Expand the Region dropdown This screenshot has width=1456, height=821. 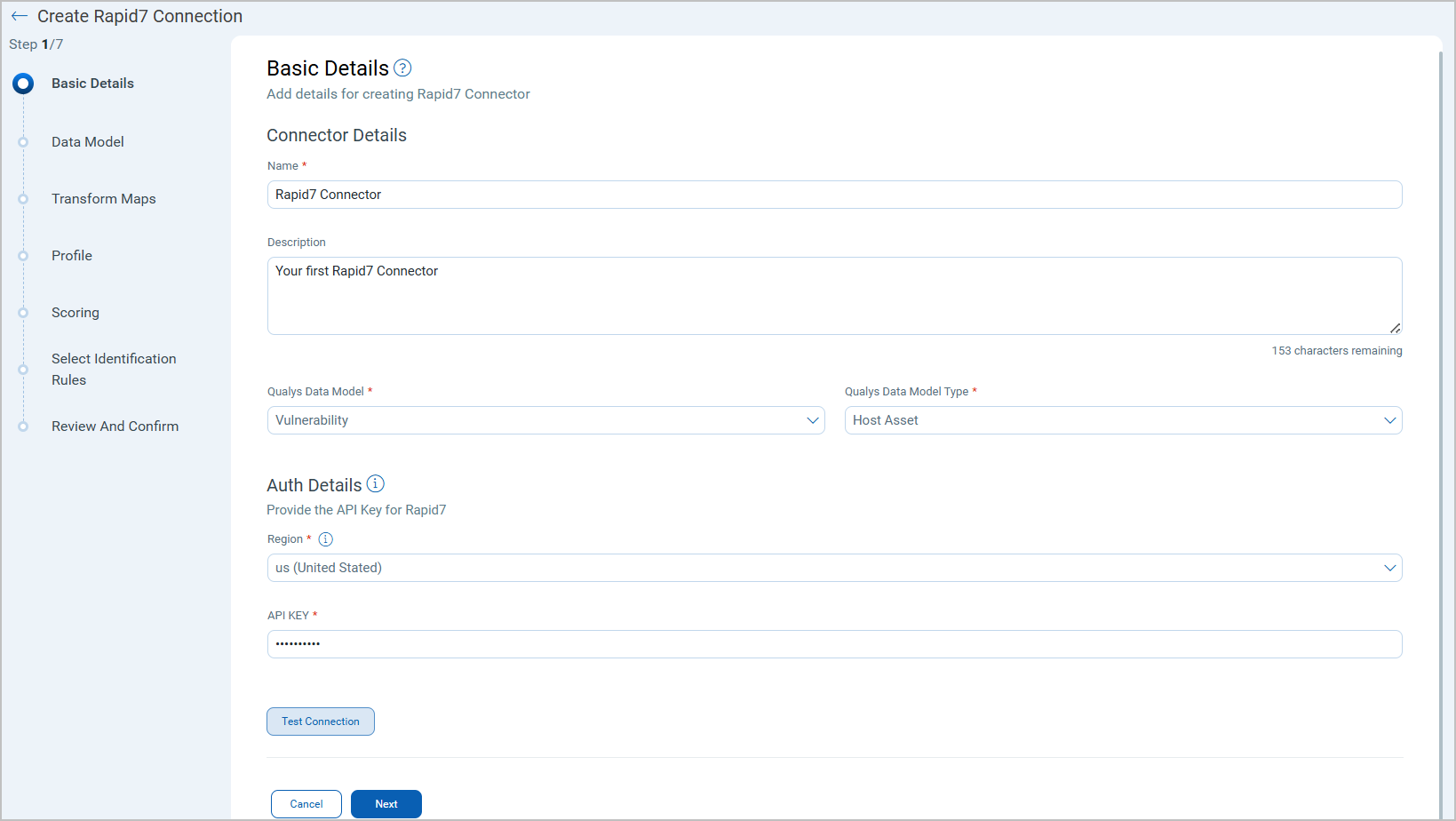pos(834,568)
